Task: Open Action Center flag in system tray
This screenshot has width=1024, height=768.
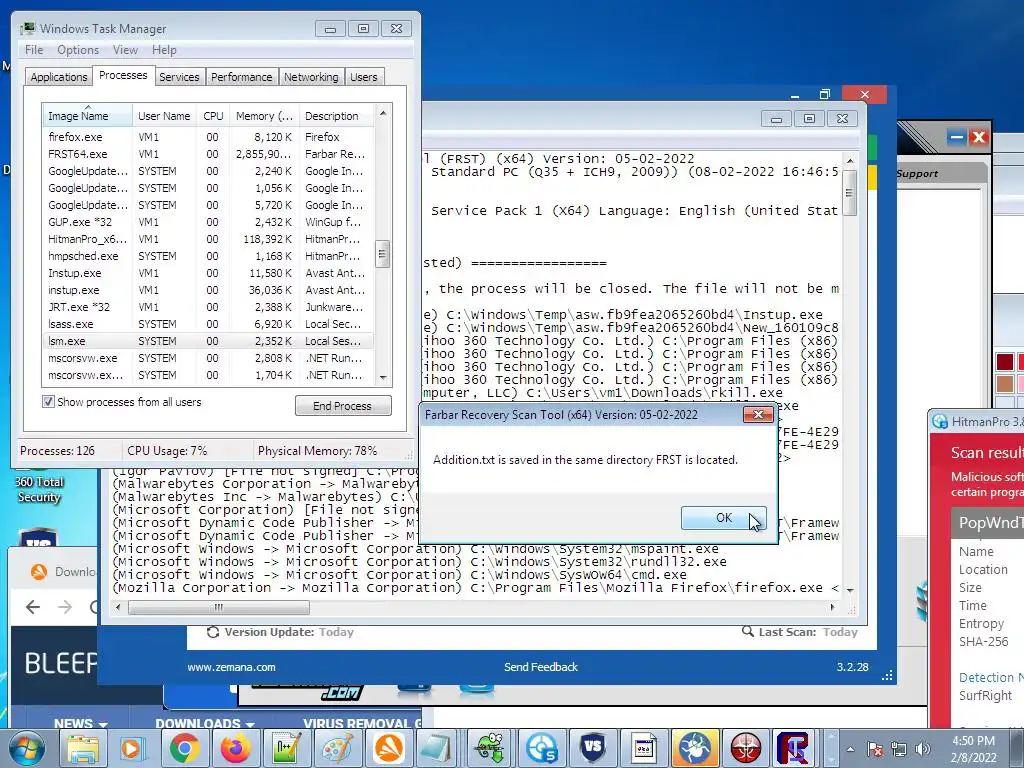Action: point(875,749)
